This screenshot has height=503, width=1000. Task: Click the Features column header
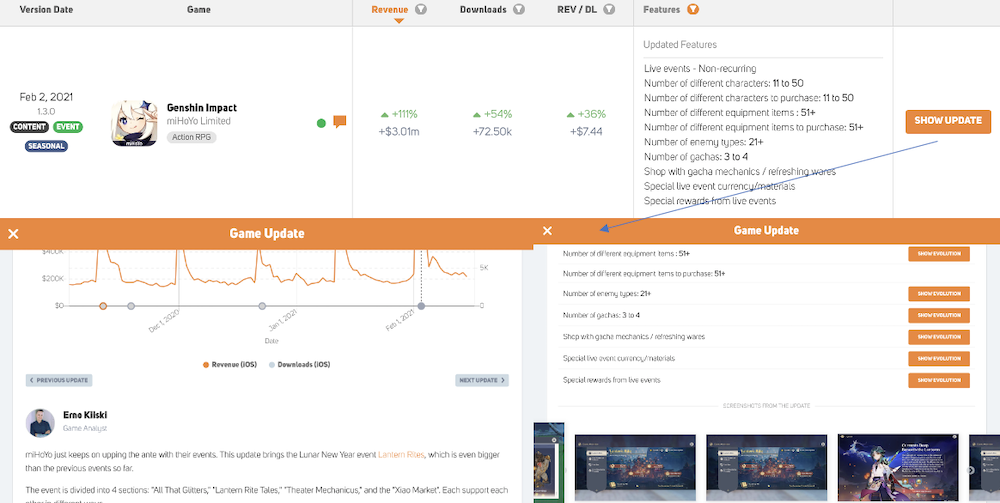661,10
